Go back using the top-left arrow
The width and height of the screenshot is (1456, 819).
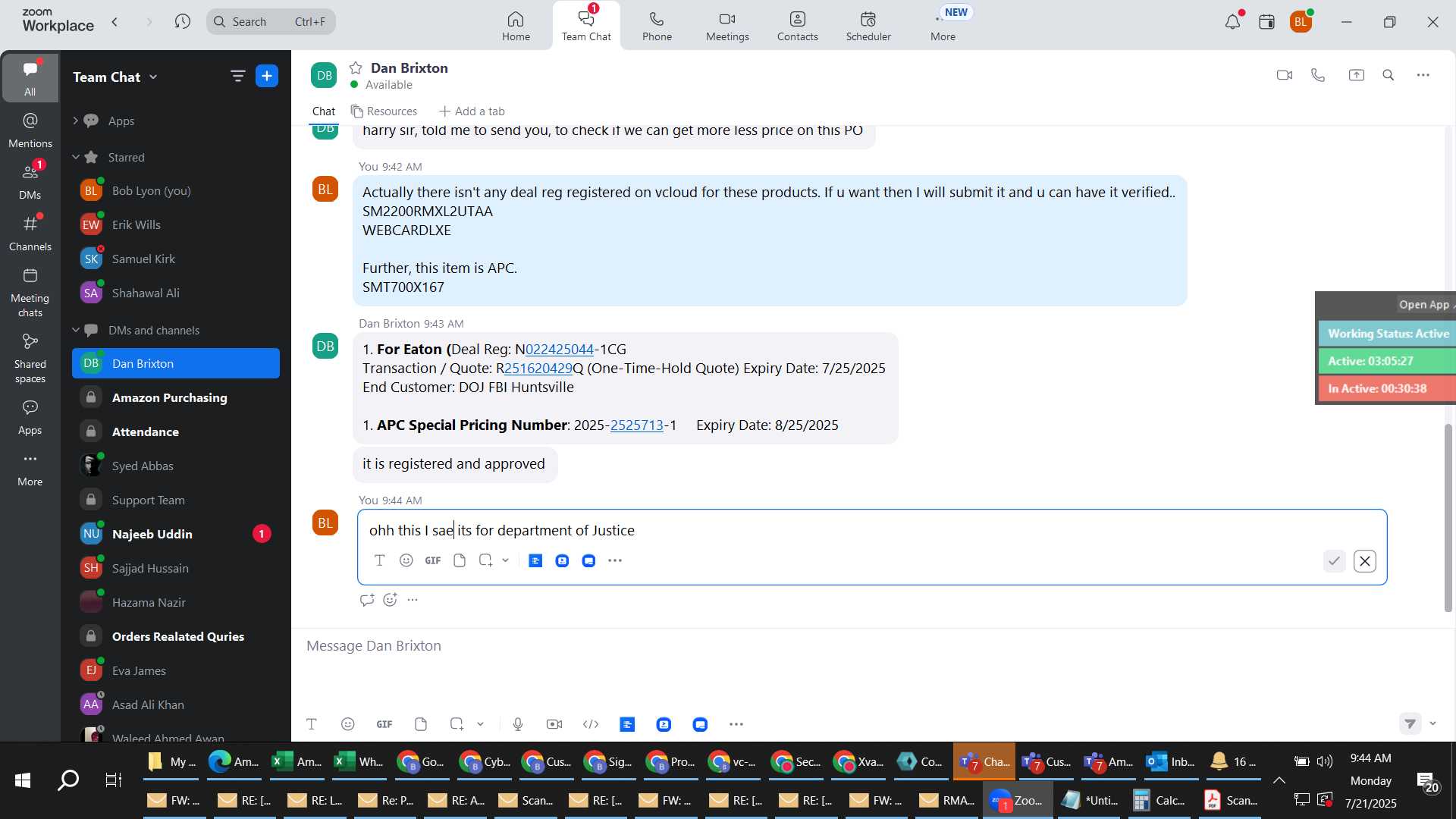(115, 22)
